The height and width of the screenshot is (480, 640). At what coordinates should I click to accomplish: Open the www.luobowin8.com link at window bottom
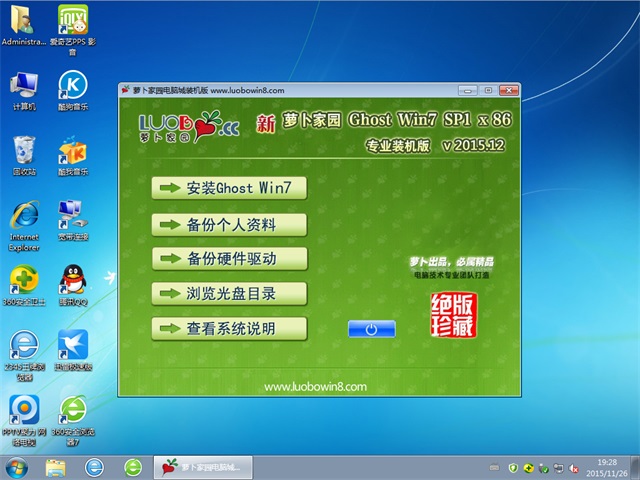(315, 386)
